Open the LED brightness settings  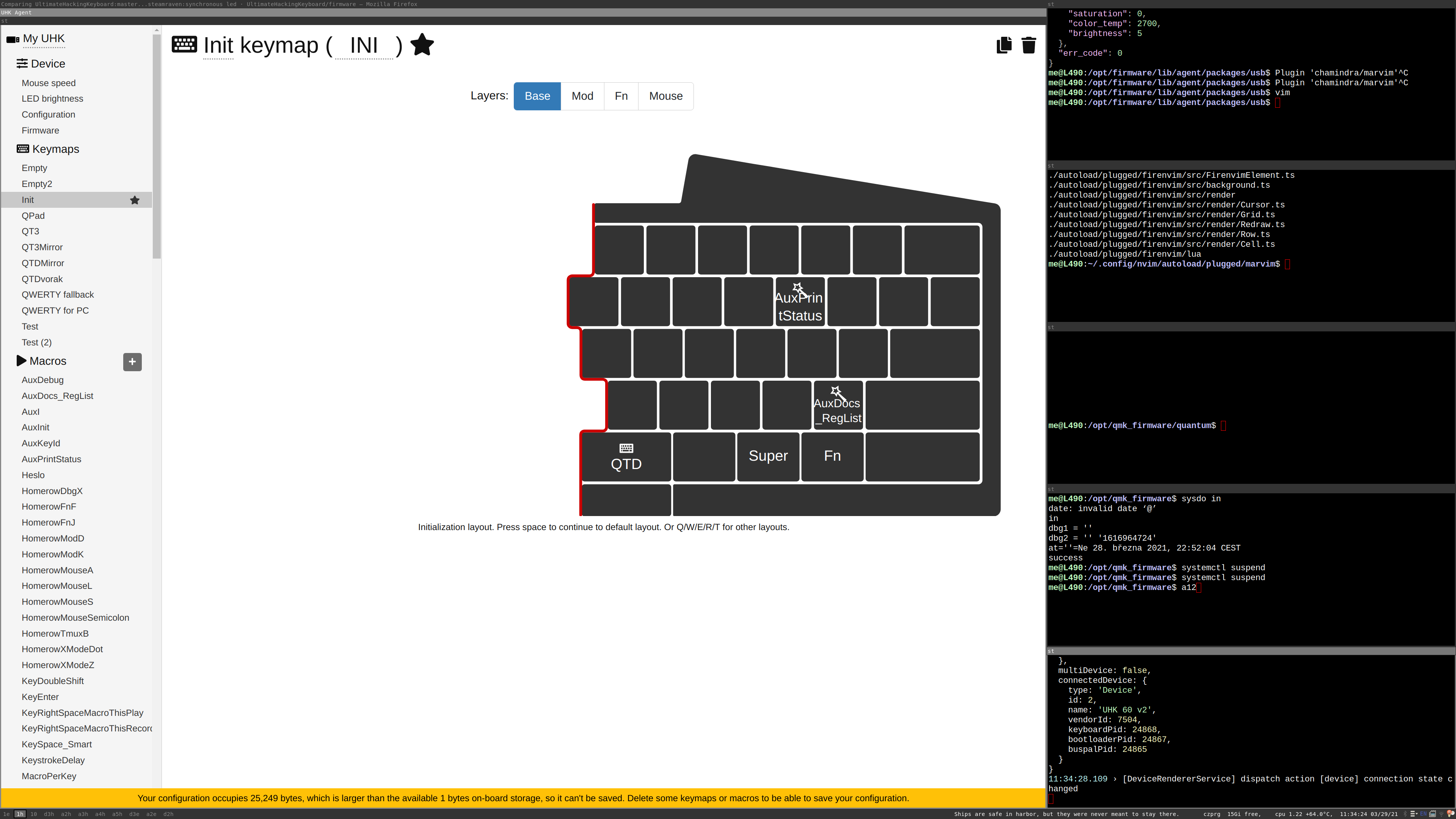click(x=52, y=98)
